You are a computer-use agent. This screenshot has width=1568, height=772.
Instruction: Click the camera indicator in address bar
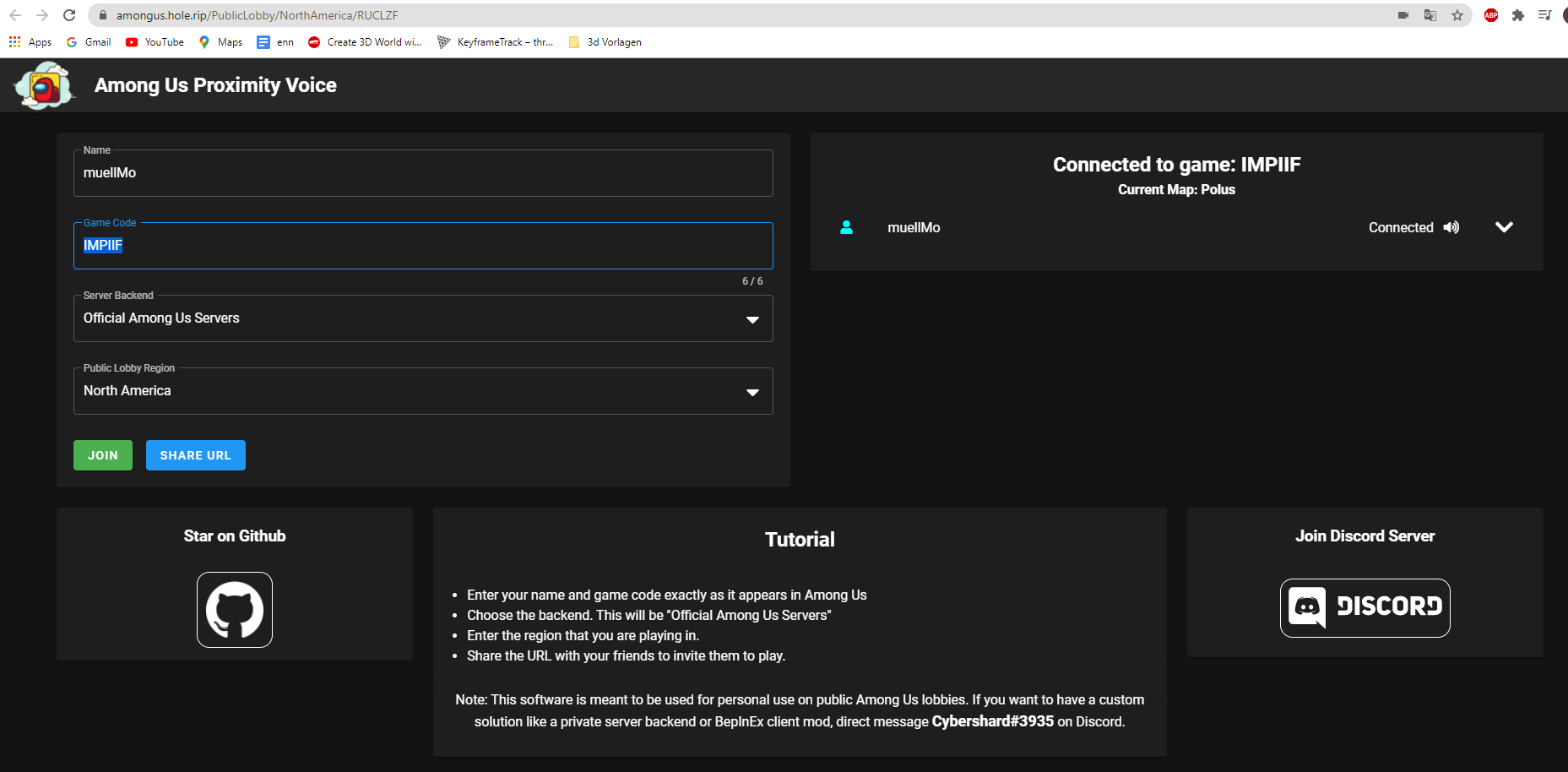pos(1403,15)
